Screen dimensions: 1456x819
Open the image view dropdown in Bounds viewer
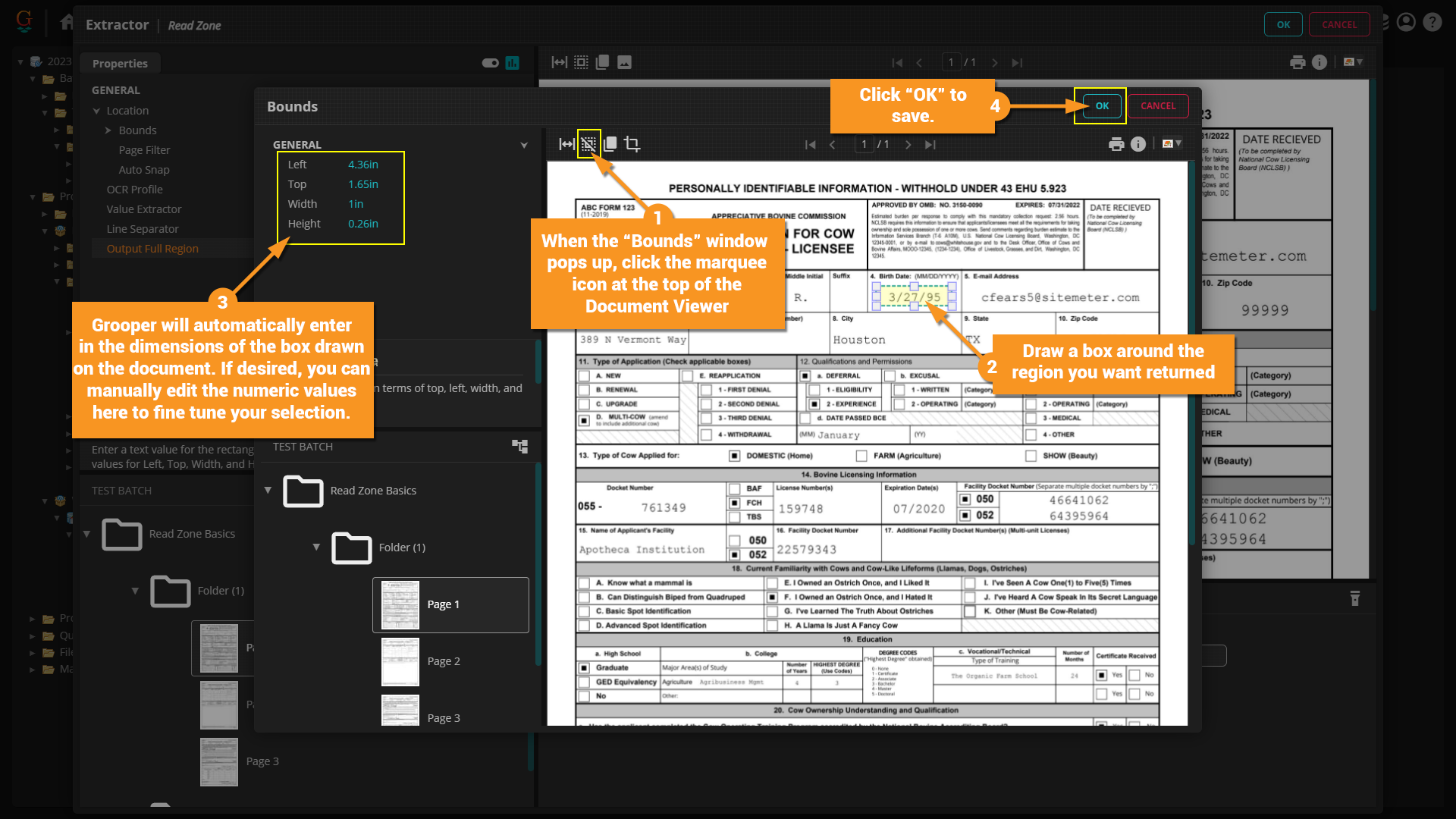pyautogui.click(x=1172, y=143)
